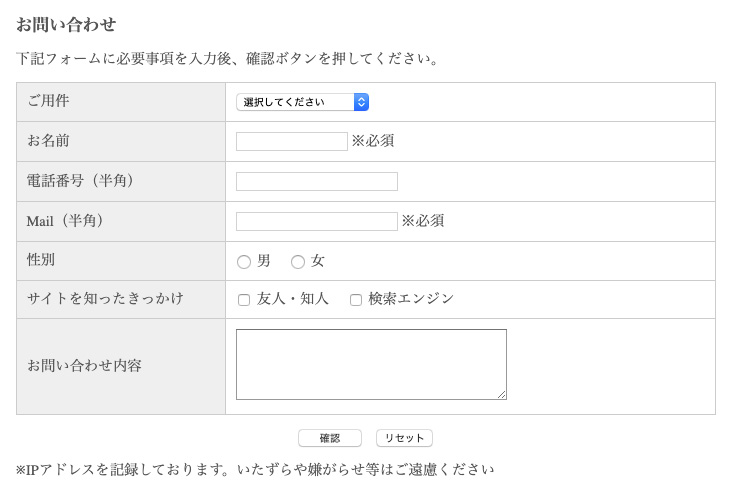Choose the 女 radio button
This screenshot has height=492, width=732.
point(298,262)
